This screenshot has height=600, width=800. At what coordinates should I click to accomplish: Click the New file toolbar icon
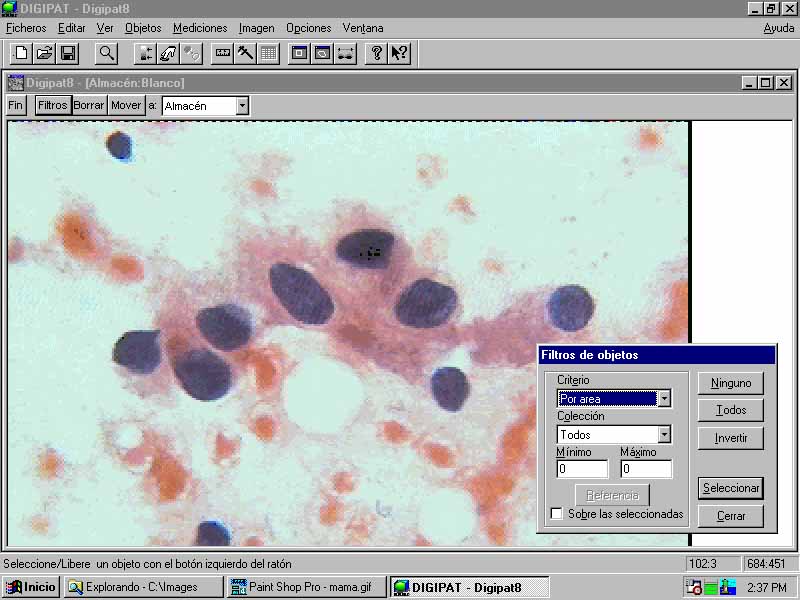pyautogui.click(x=20, y=53)
